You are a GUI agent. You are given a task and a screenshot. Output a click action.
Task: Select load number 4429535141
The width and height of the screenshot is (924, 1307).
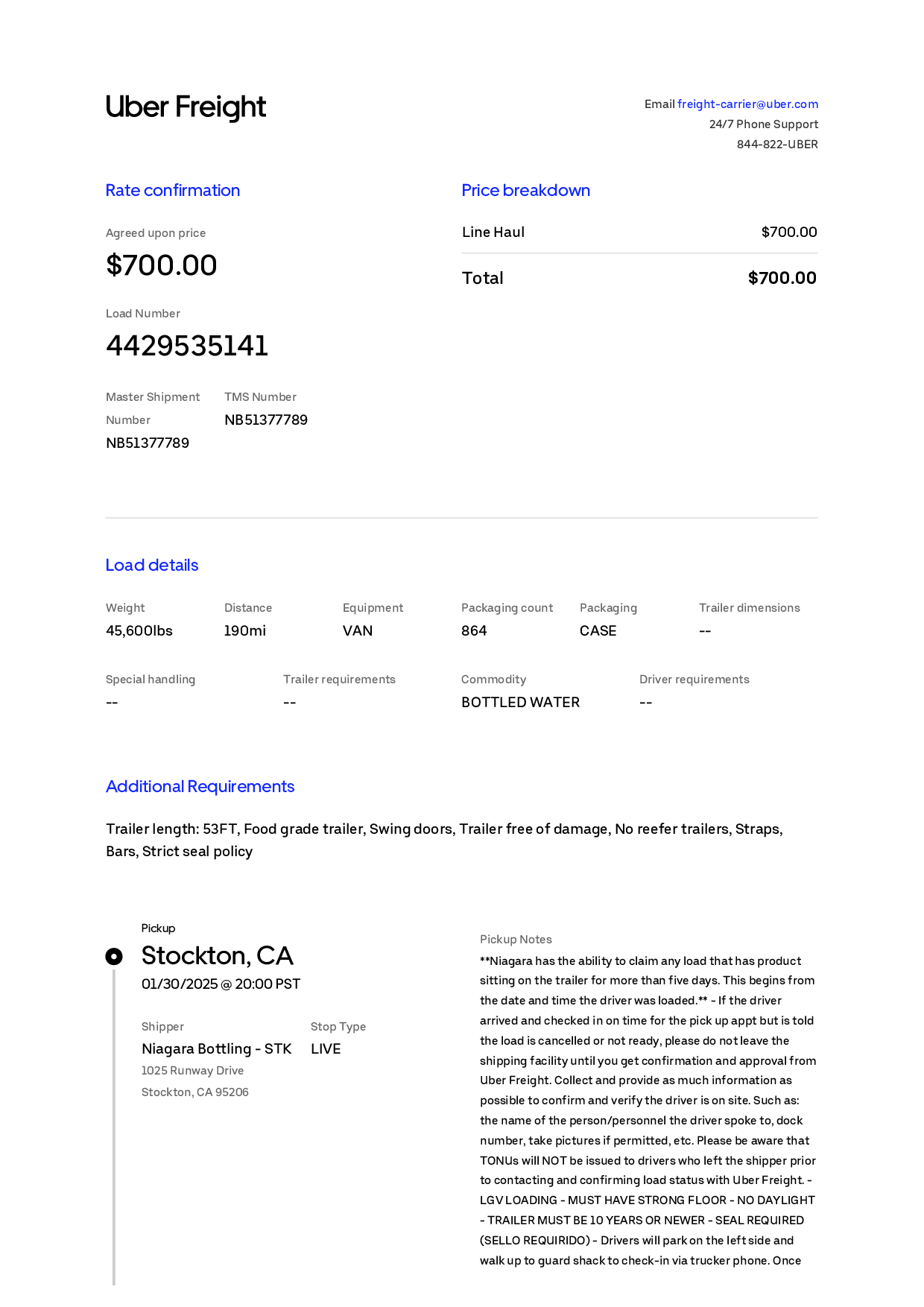click(x=187, y=346)
